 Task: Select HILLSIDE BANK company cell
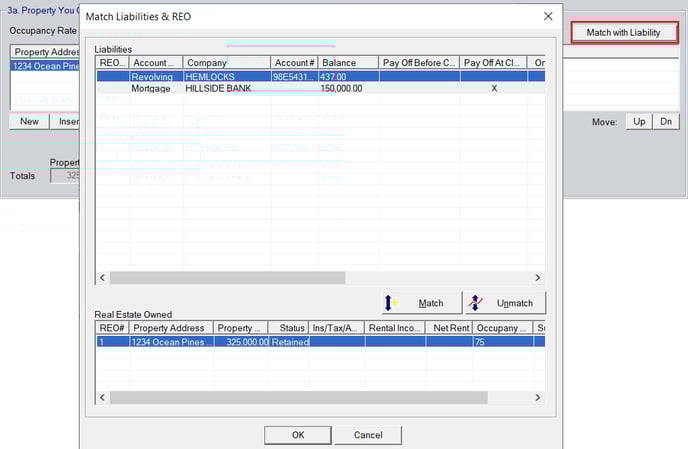click(x=227, y=88)
